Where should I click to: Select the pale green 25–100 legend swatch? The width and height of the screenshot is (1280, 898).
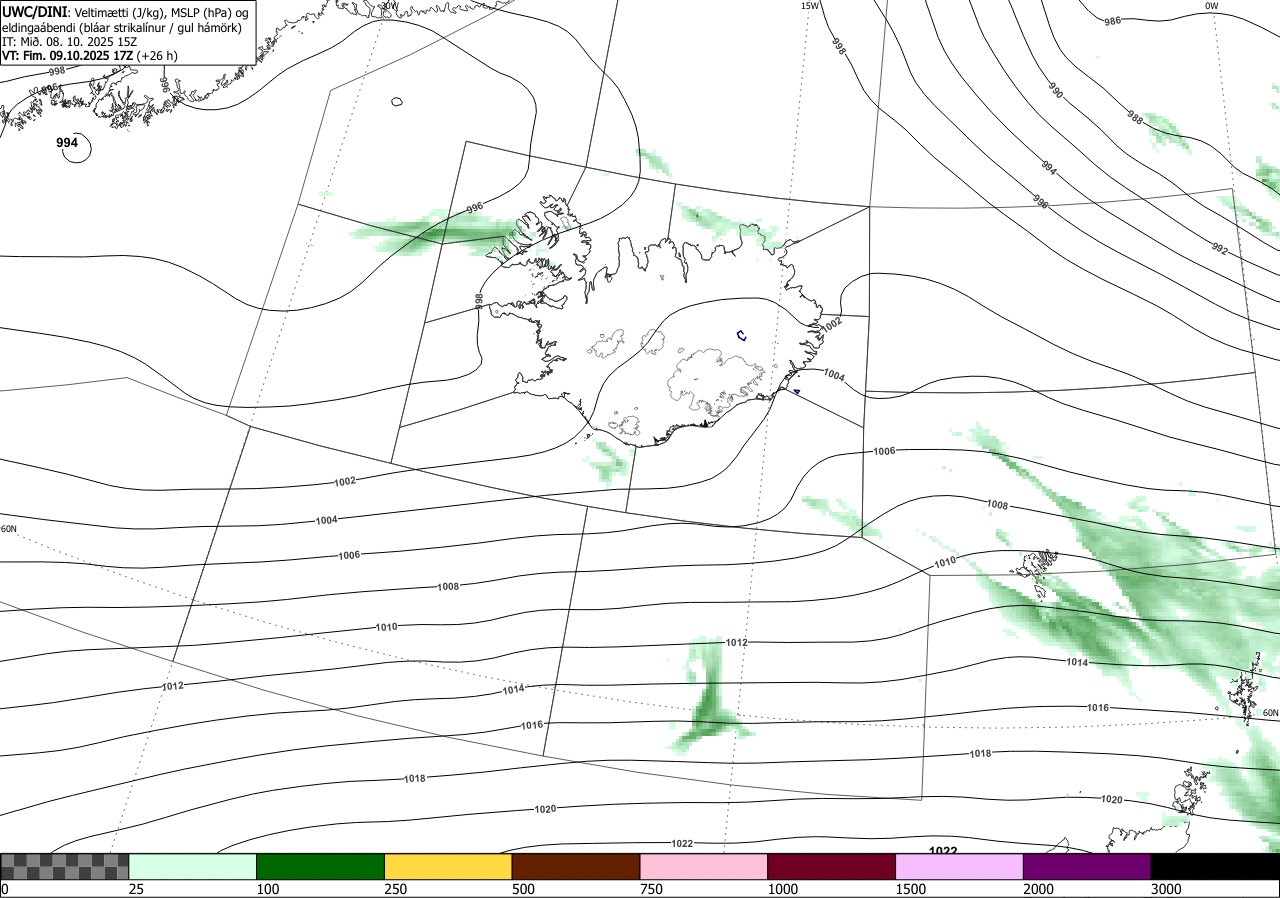tap(193, 866)
